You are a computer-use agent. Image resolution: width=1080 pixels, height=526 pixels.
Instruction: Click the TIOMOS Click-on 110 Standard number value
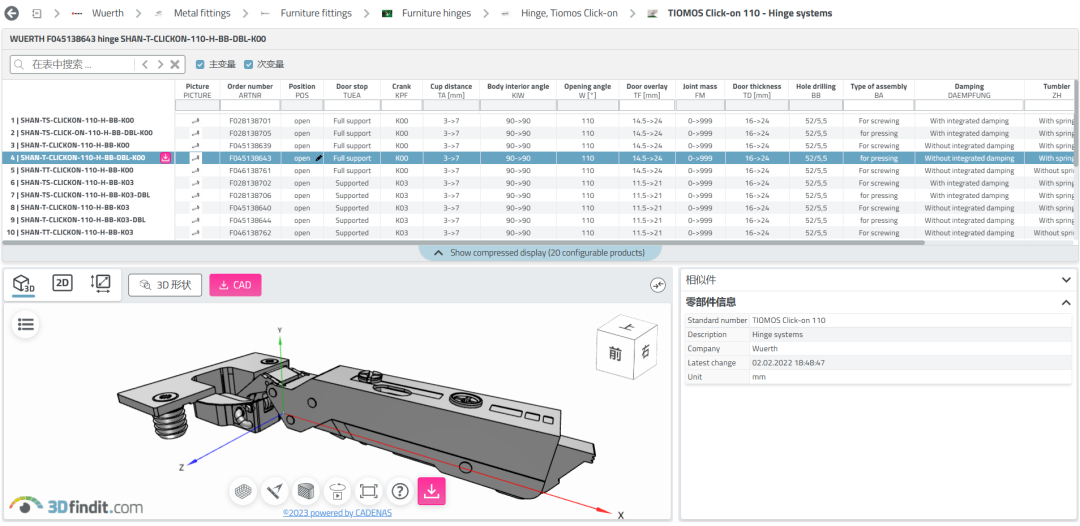click(x=789, y=320)
